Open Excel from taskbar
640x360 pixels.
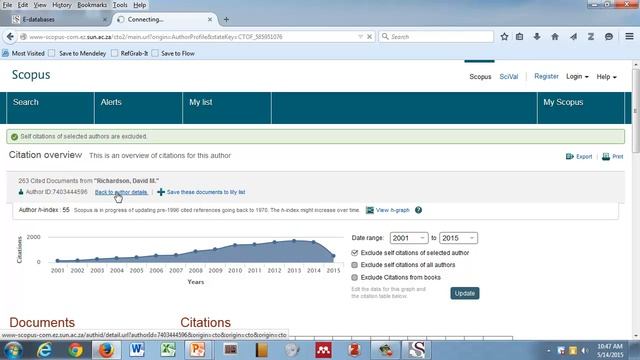point(167,350)
